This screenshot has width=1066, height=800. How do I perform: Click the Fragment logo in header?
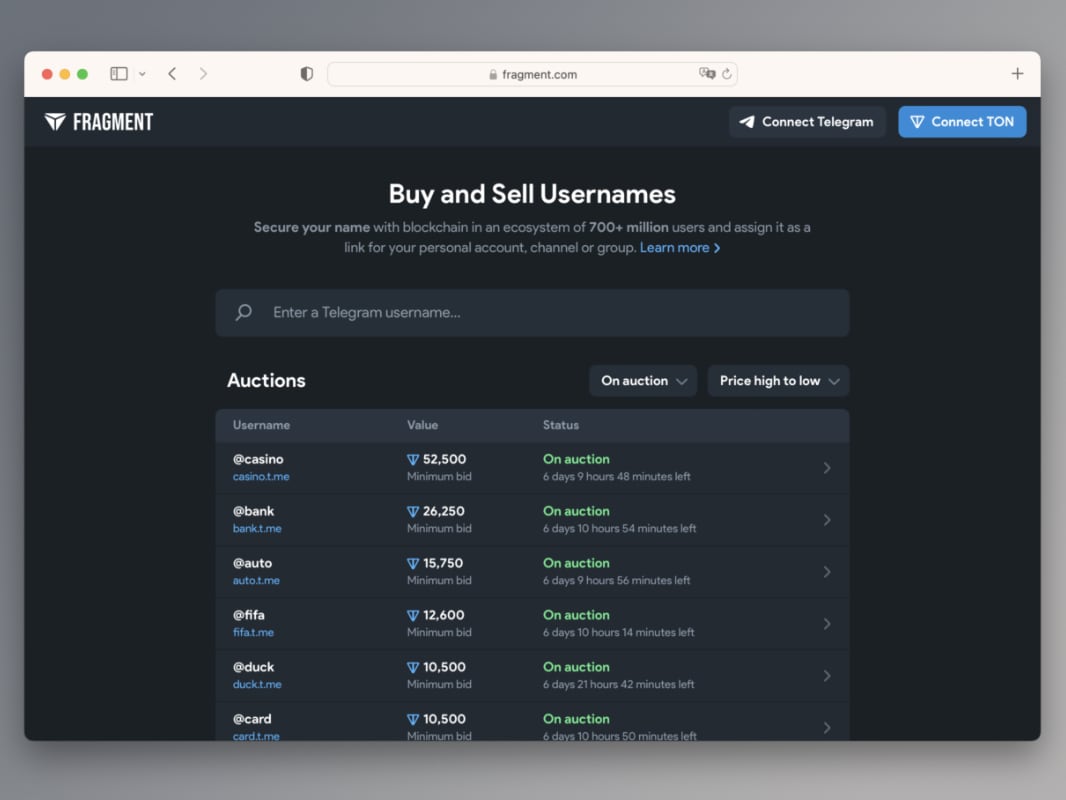(x=99, y=122)
